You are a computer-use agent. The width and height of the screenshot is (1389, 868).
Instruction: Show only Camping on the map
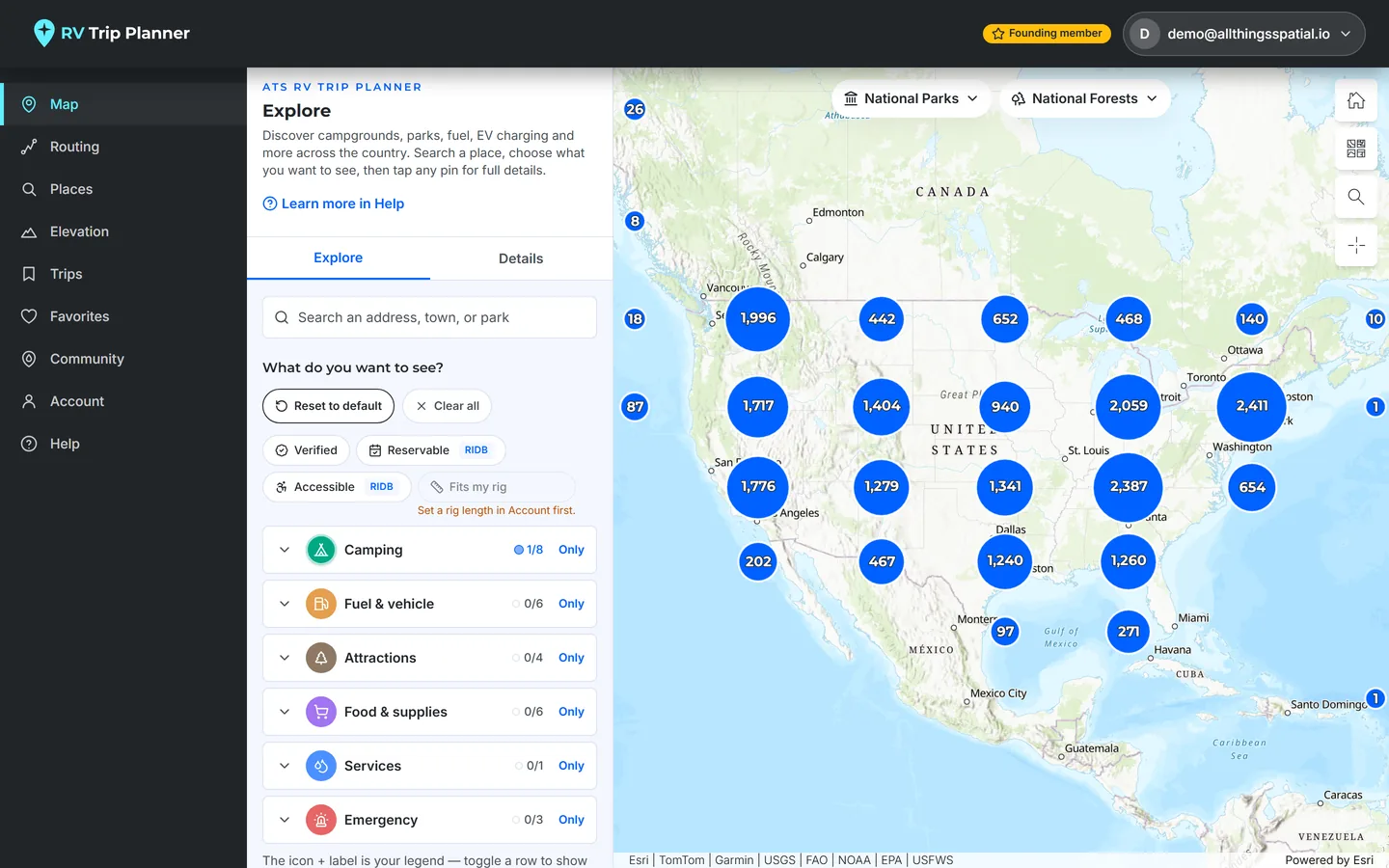(x=571, y=550)
